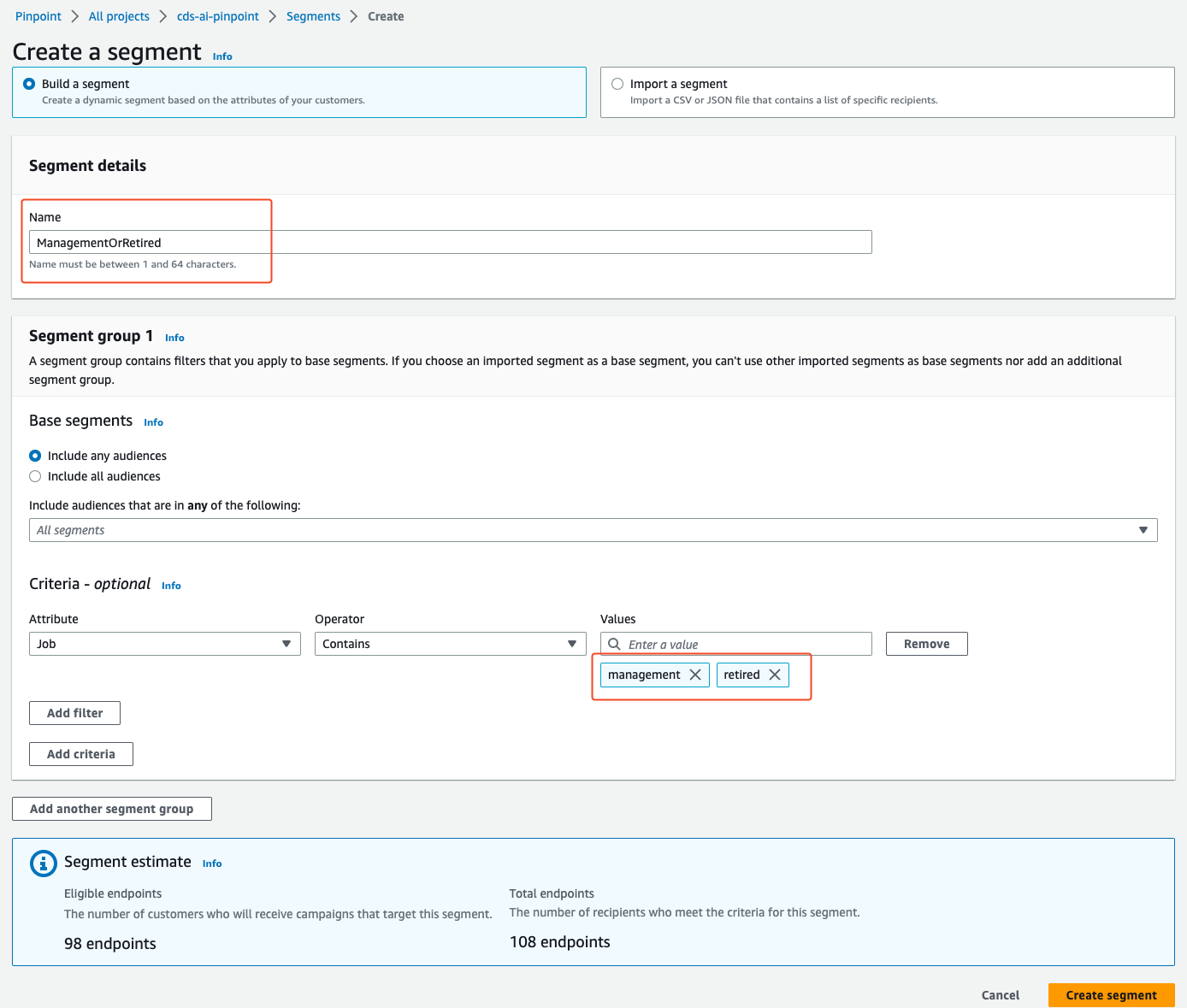Remove the retired value tag
Screen dimensions: 1187x1008
click(775, 675)
